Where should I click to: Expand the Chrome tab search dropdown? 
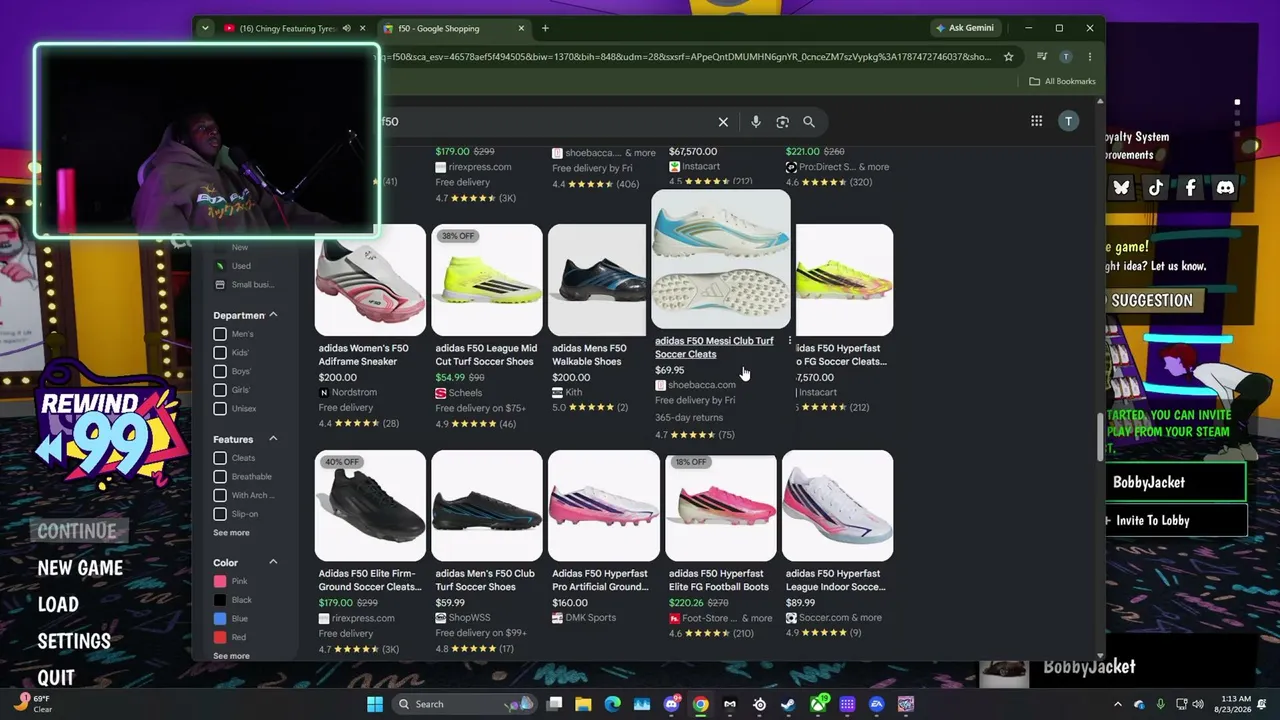(x=205, y=28)
